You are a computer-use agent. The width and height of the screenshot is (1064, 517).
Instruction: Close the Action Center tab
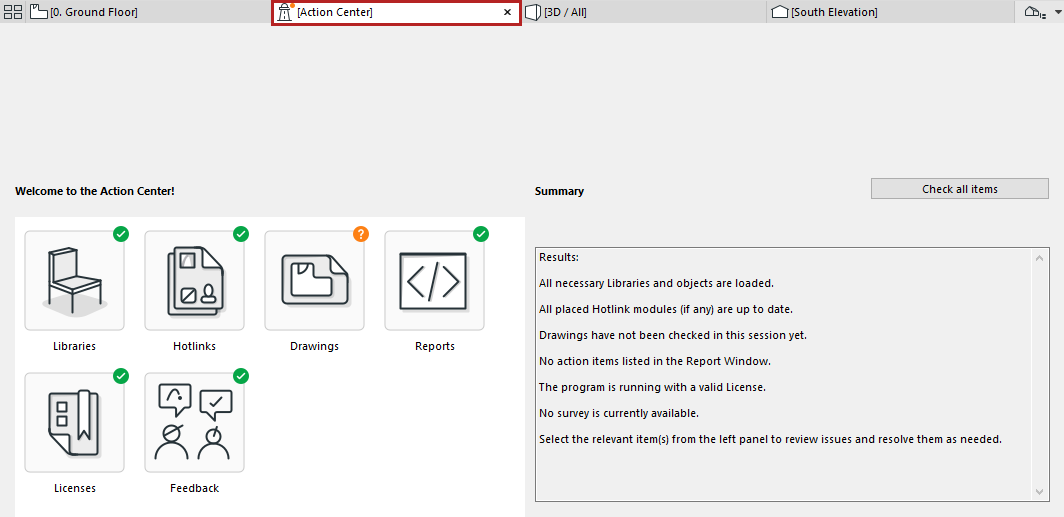click(507, 12)
